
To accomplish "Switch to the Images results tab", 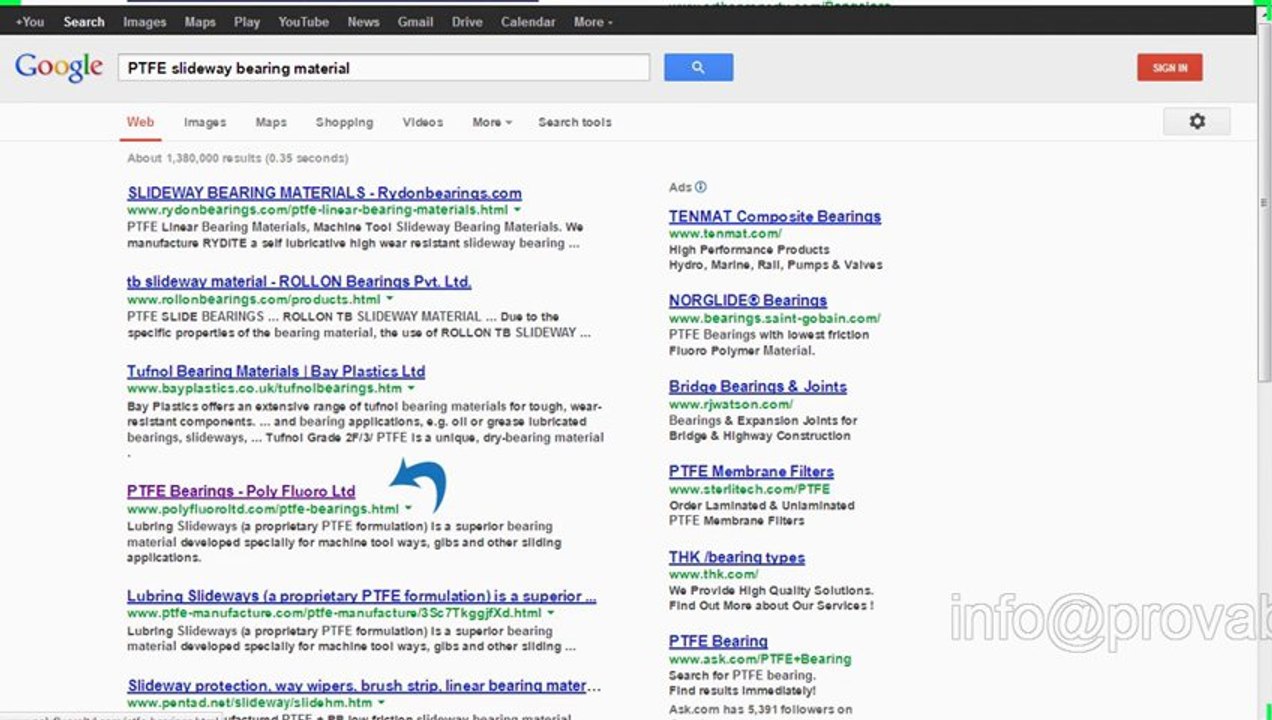I will 205,122.
